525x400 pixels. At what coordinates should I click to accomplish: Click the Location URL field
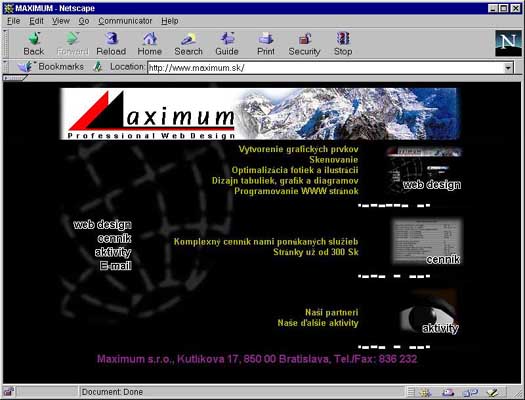[x=326, y=68]
